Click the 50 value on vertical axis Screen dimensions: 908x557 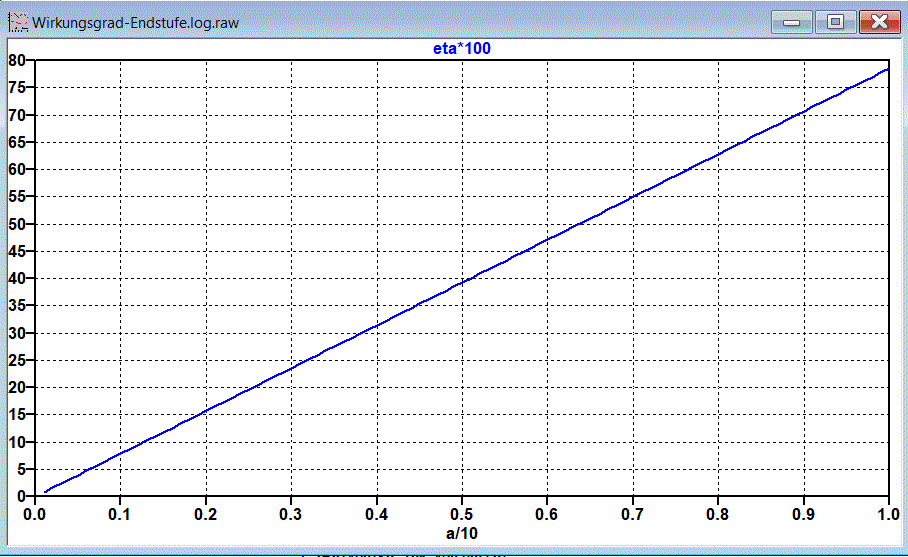pyautogui.click(x=16, y=224)
